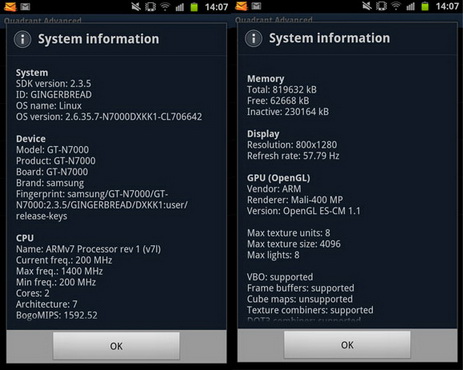
Task: Select the OS version 2.6.35.7-N7000DXKK1 line
Action: pos(109,117)
